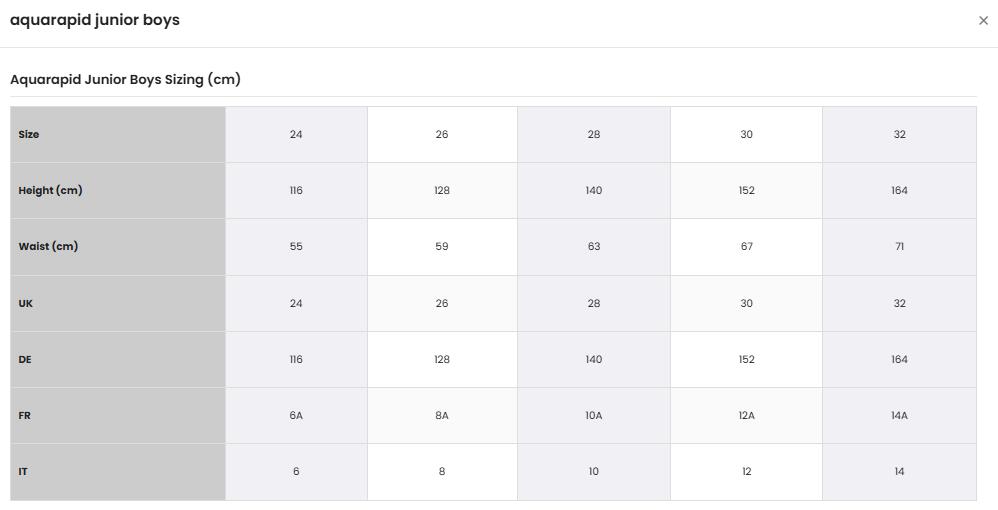Image resolution: width=998 pixels, height=510 pixels.
Task: Click size 24 in the Size row
Action: click(x=296, y=134)
